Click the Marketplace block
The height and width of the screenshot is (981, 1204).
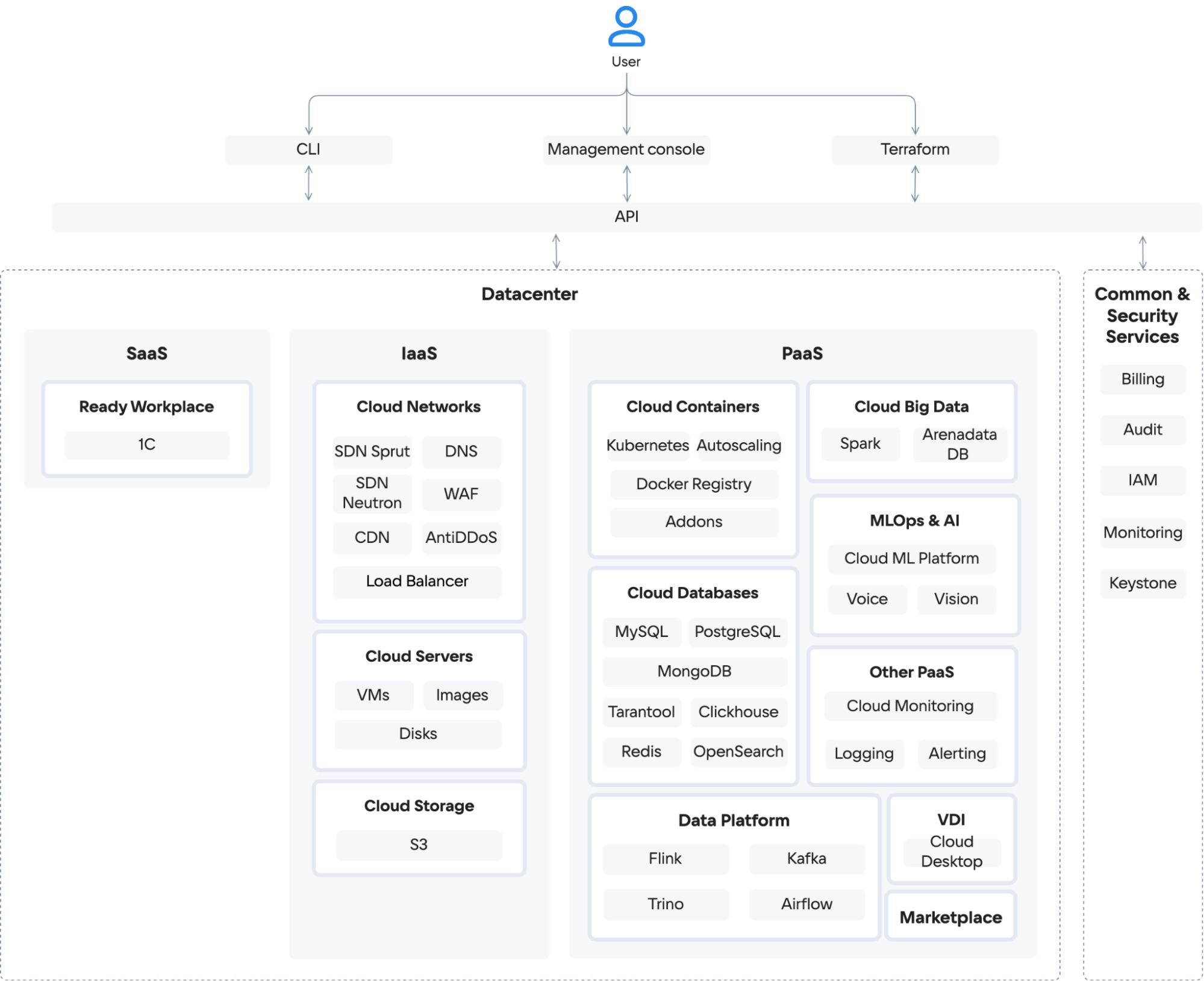[950, 918]
